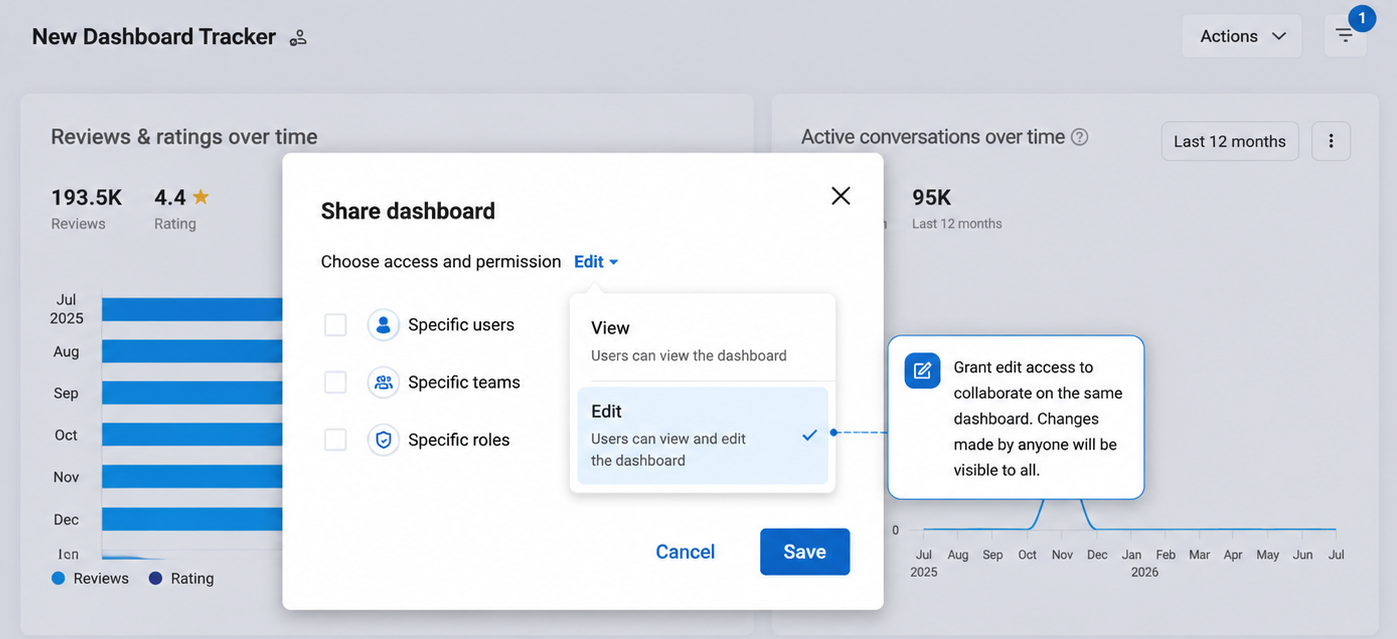This screenshot has width=1397, height=639.
Task: Click the Specific roles label
Action: [459, 440]
